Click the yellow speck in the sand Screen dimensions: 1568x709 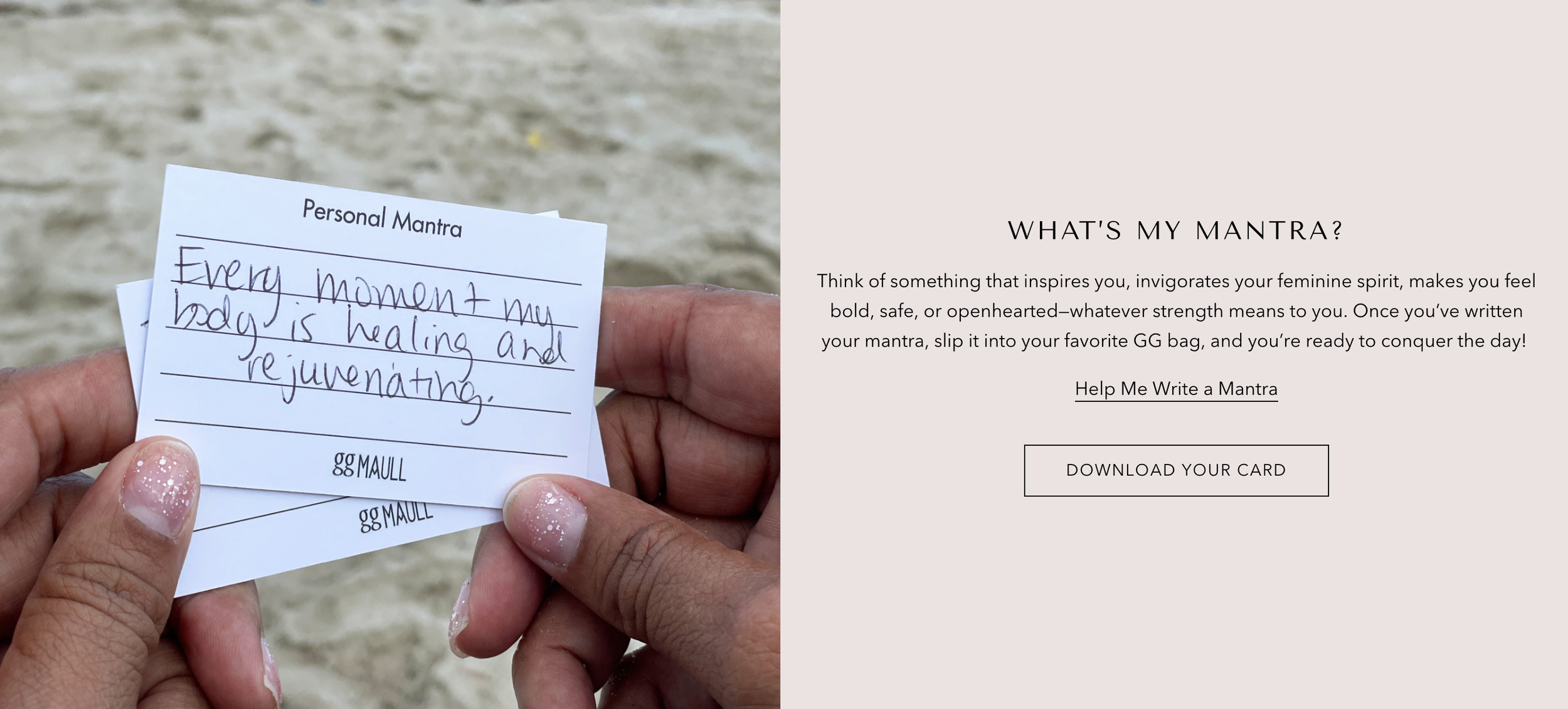pyautogui.click(x=534, y=138)
